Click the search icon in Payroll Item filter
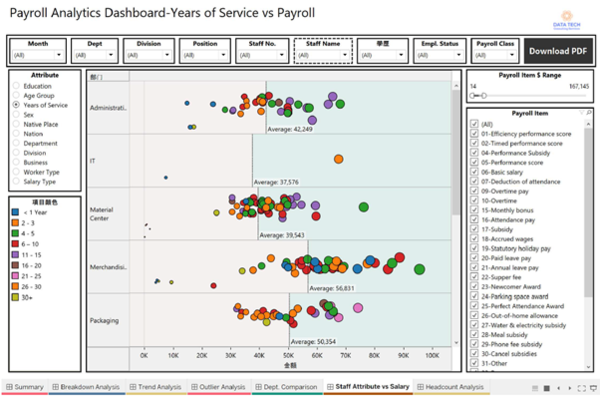600x398 pixels. (x=589, y=113)
